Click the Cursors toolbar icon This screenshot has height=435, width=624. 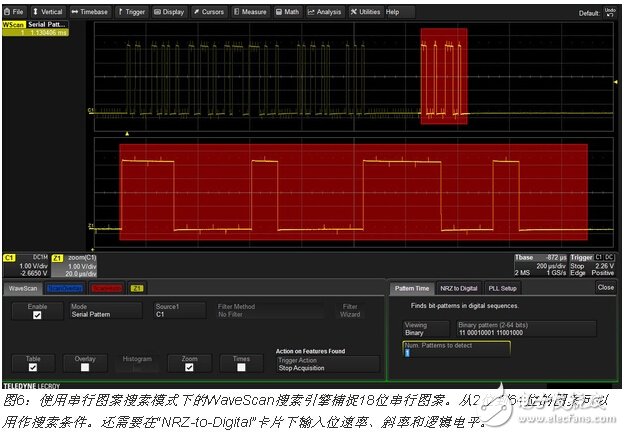click(x=210, y=12)
